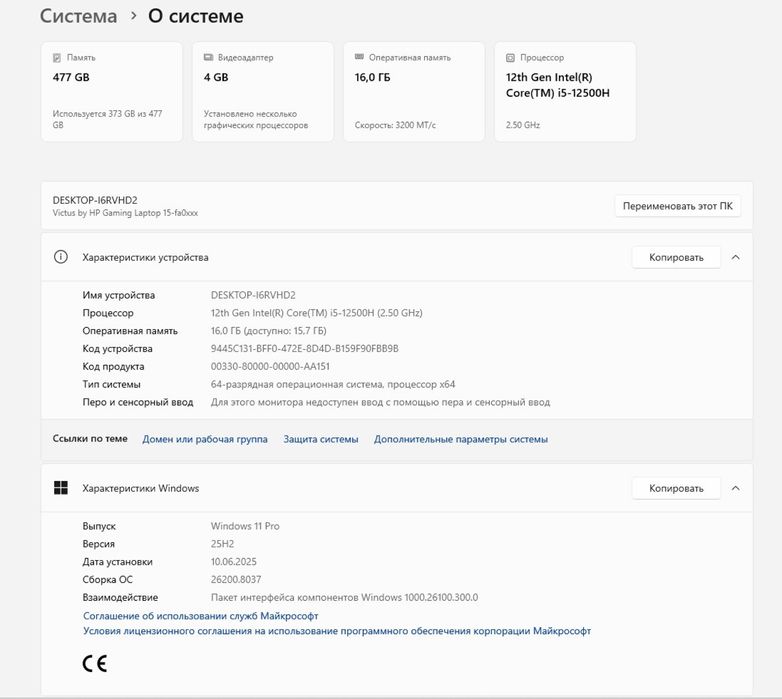This screenshot has width=782, height=699.
Task: Open the Домен или рабочая группа link
Action: [x=205, y=439]
